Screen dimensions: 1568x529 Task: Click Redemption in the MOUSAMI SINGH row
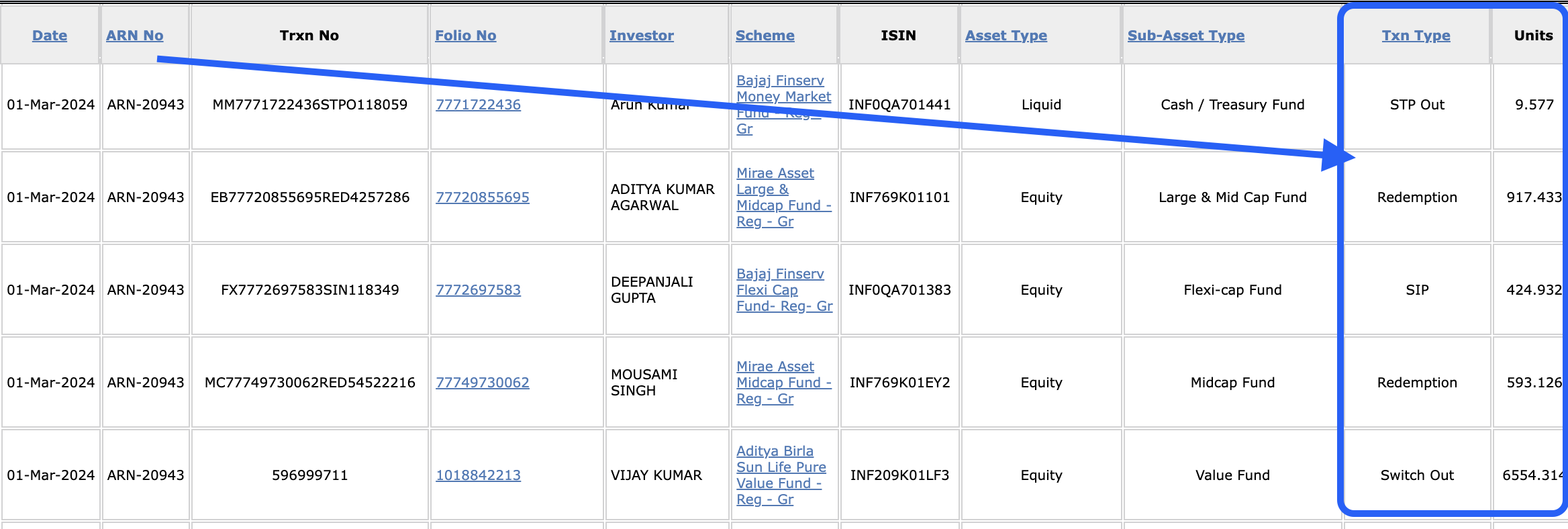click(1417, 383)
